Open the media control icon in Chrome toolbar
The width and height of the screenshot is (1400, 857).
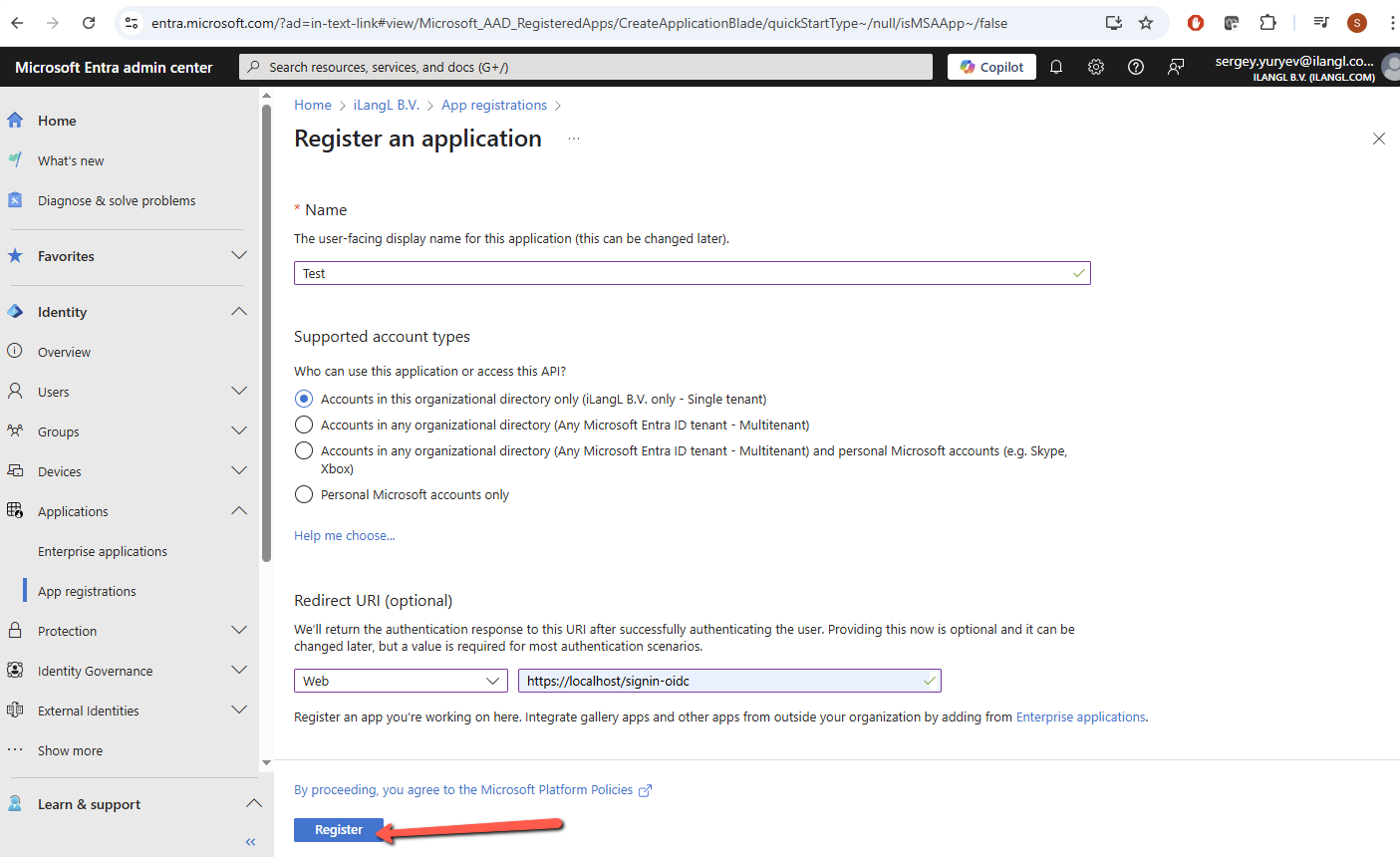coord(1321,23)
